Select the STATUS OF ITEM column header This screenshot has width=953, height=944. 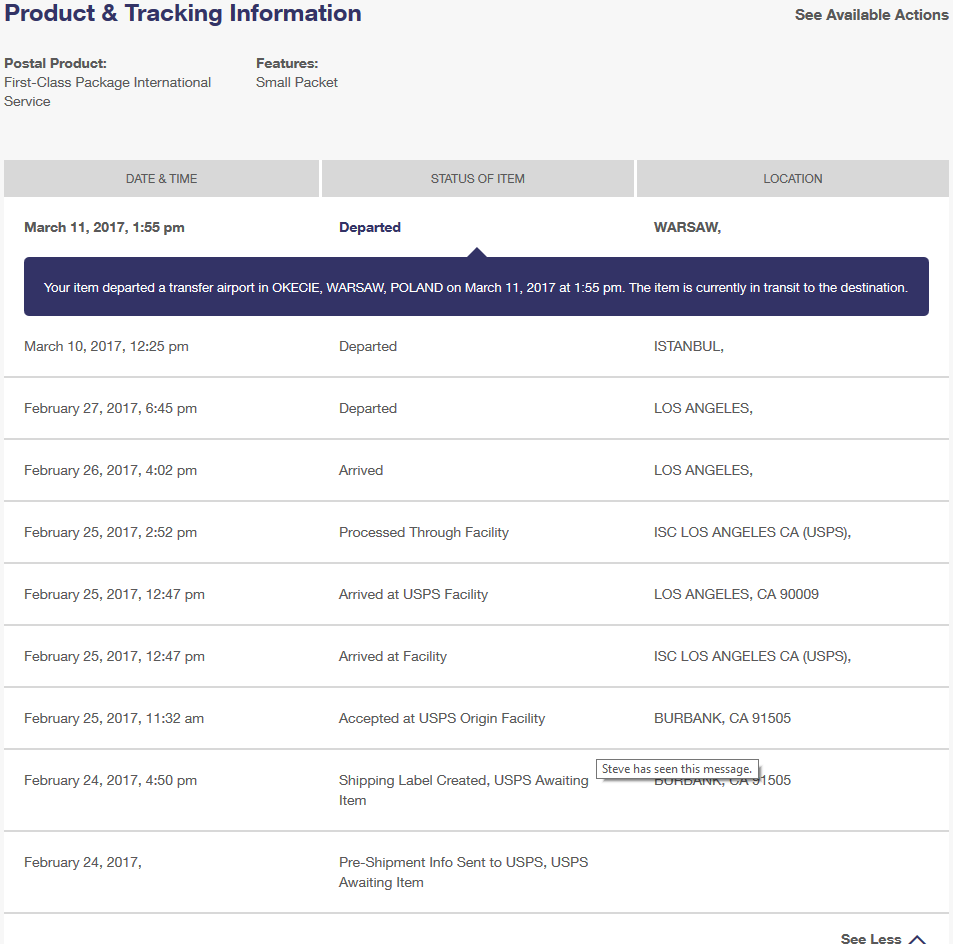[x=477, y=178]
